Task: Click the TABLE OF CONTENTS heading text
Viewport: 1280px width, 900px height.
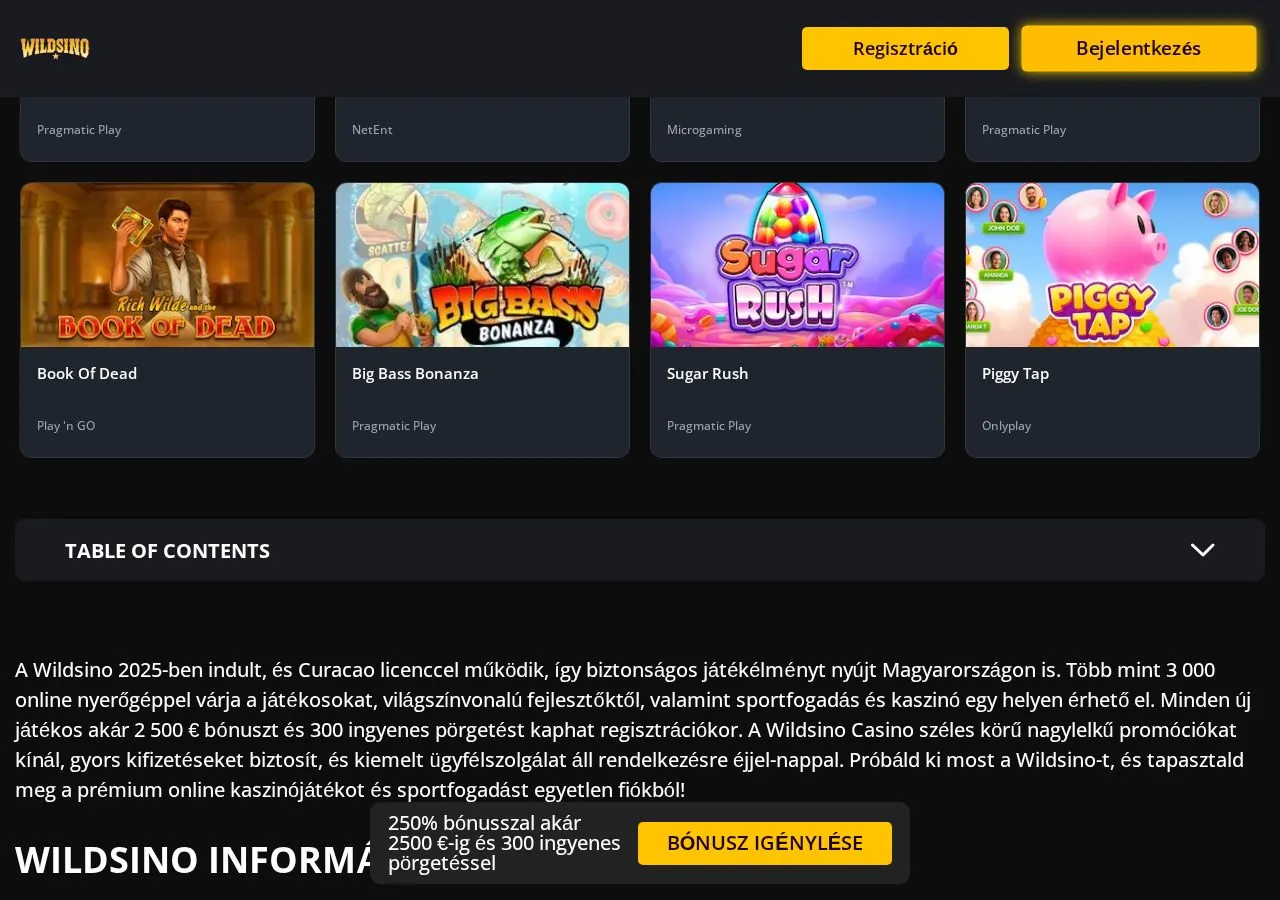Action: coord(167,551)
